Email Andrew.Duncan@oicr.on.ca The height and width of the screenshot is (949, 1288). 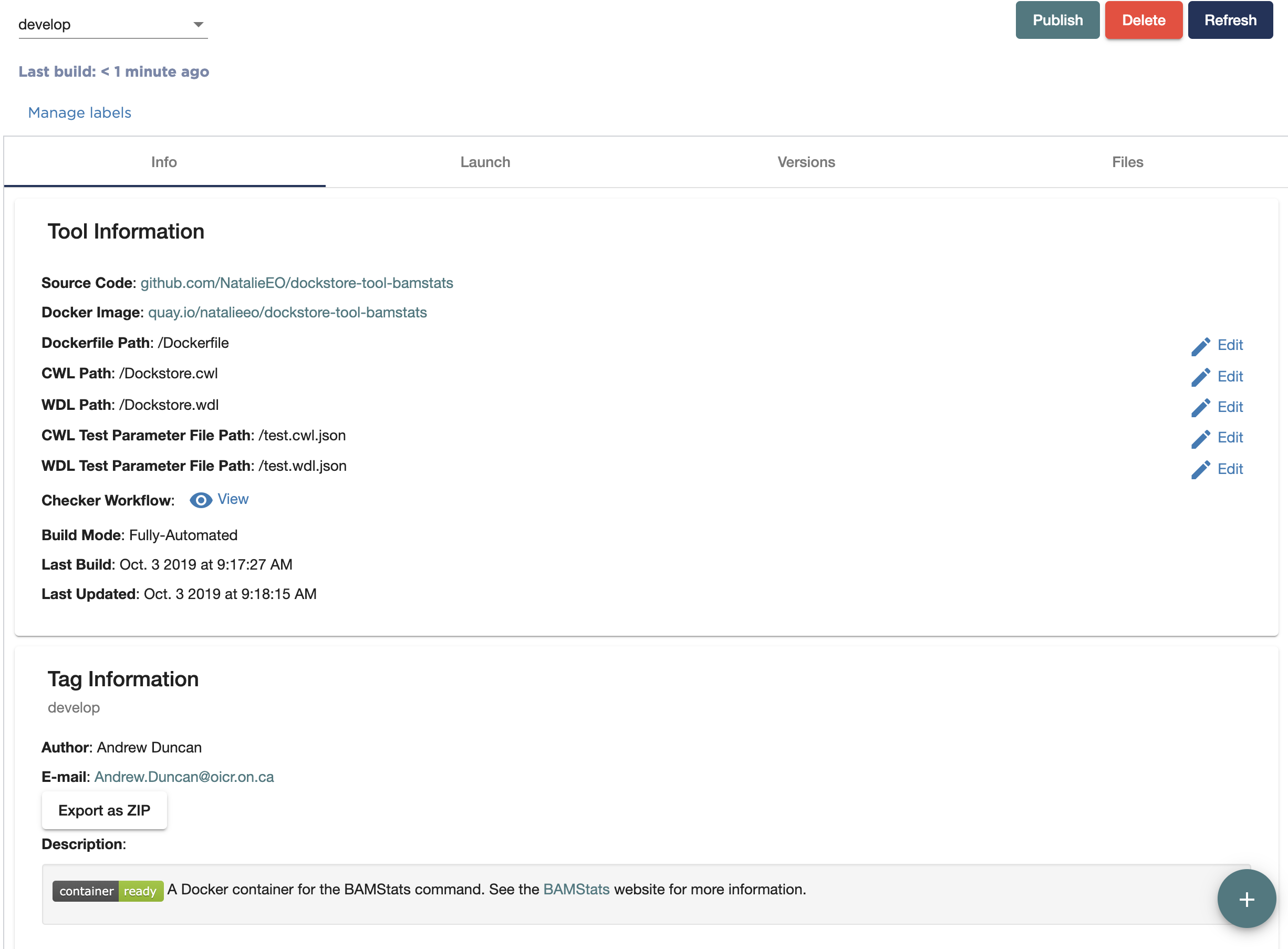click(184, 777)
